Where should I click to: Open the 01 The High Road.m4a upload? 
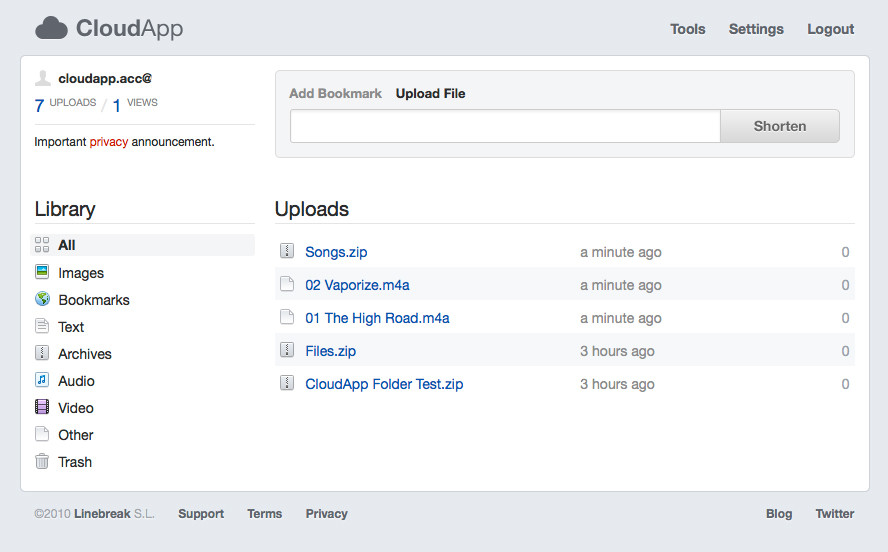[x=377, y=318]
